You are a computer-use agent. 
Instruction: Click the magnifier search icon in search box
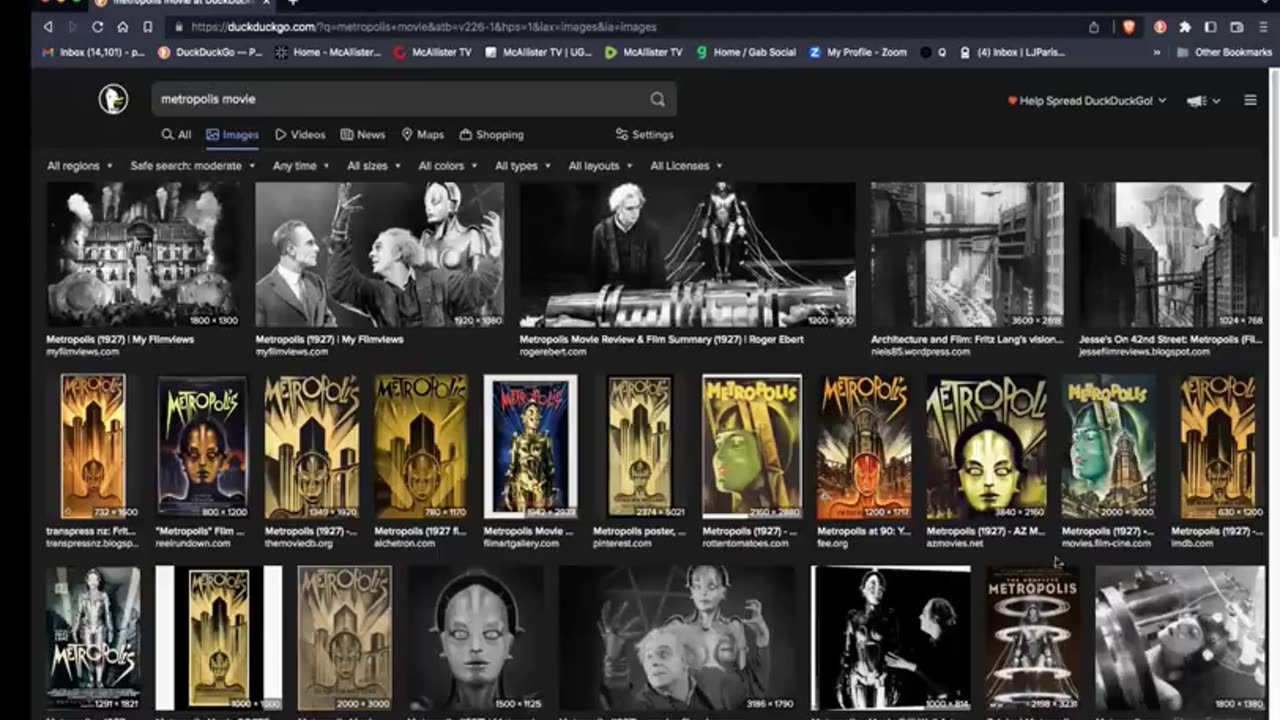[657, 99]
